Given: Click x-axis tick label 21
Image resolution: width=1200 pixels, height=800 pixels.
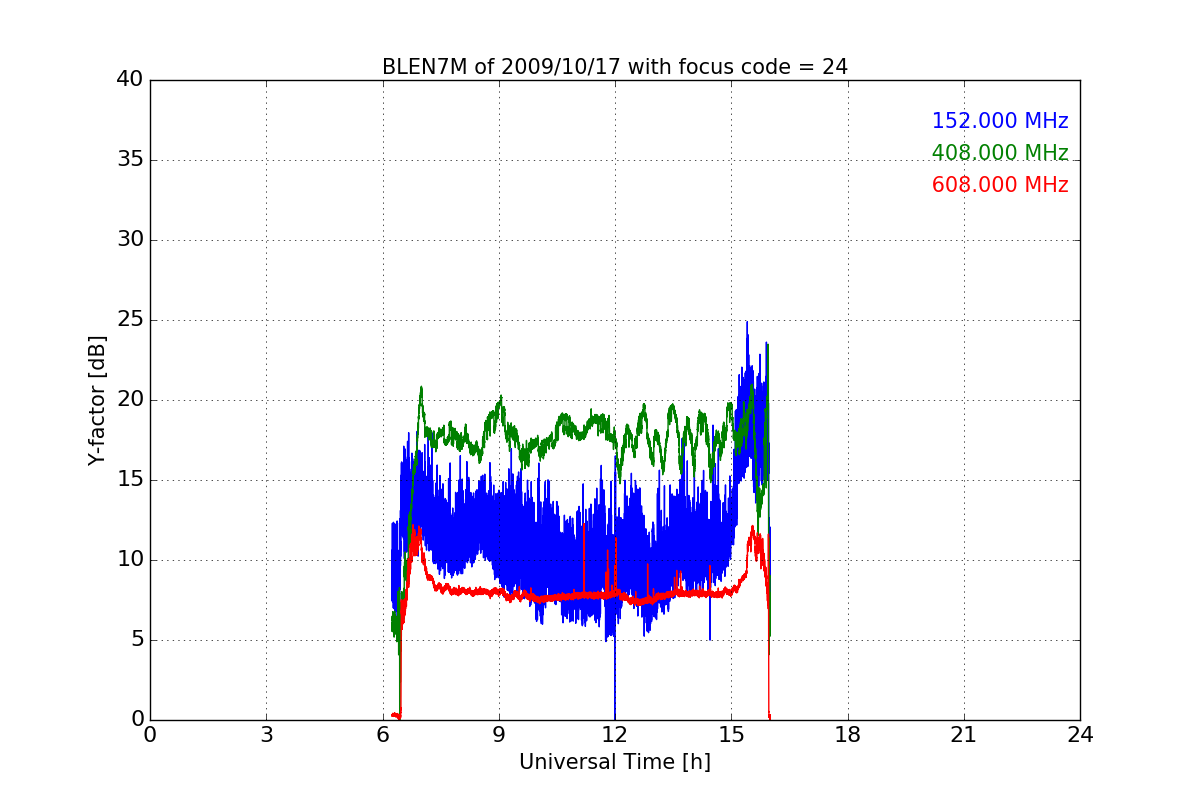Looking at the screenshot, I should pos(964,735).
